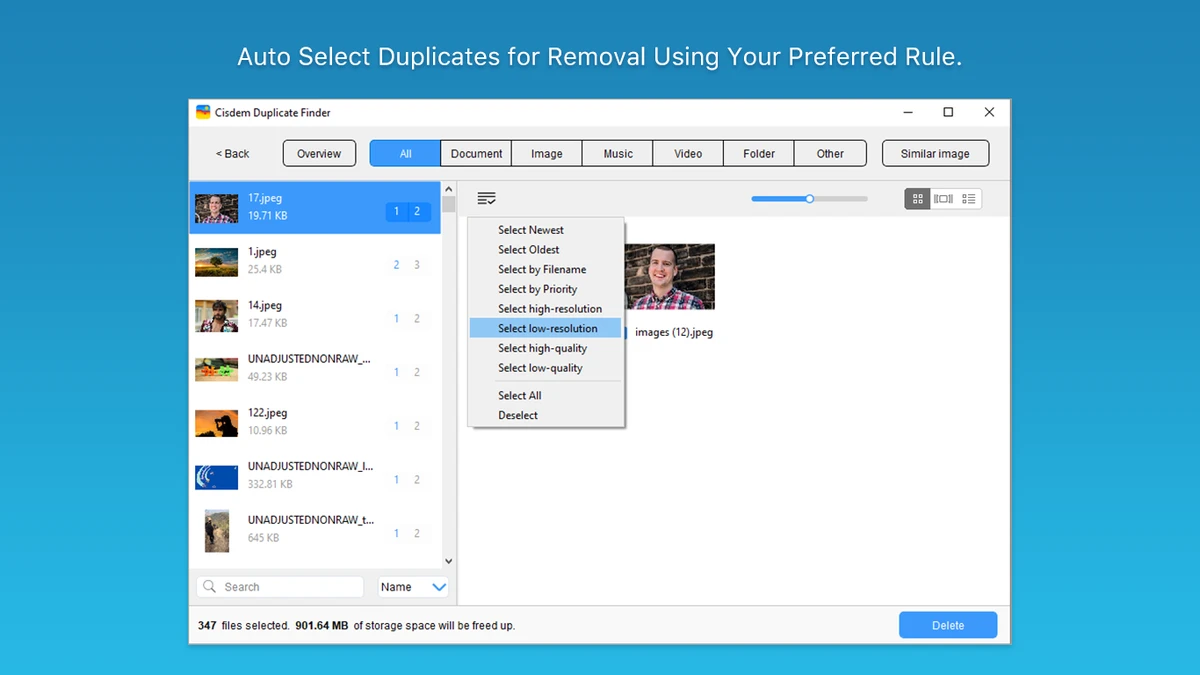1200x675 pixels.
Task: Switch to the Folder tab
Action: click(759, 153)
